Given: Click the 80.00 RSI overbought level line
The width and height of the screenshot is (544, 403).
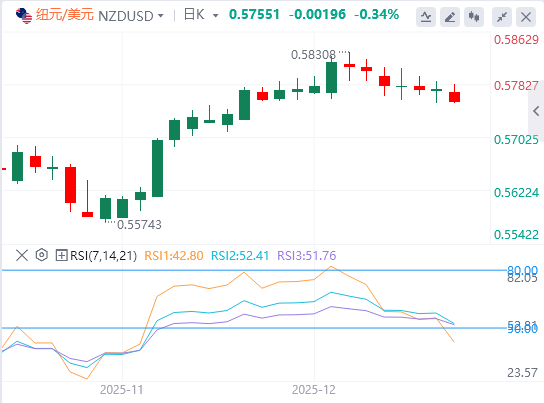Looking at the screenshot, I should 254,270.
